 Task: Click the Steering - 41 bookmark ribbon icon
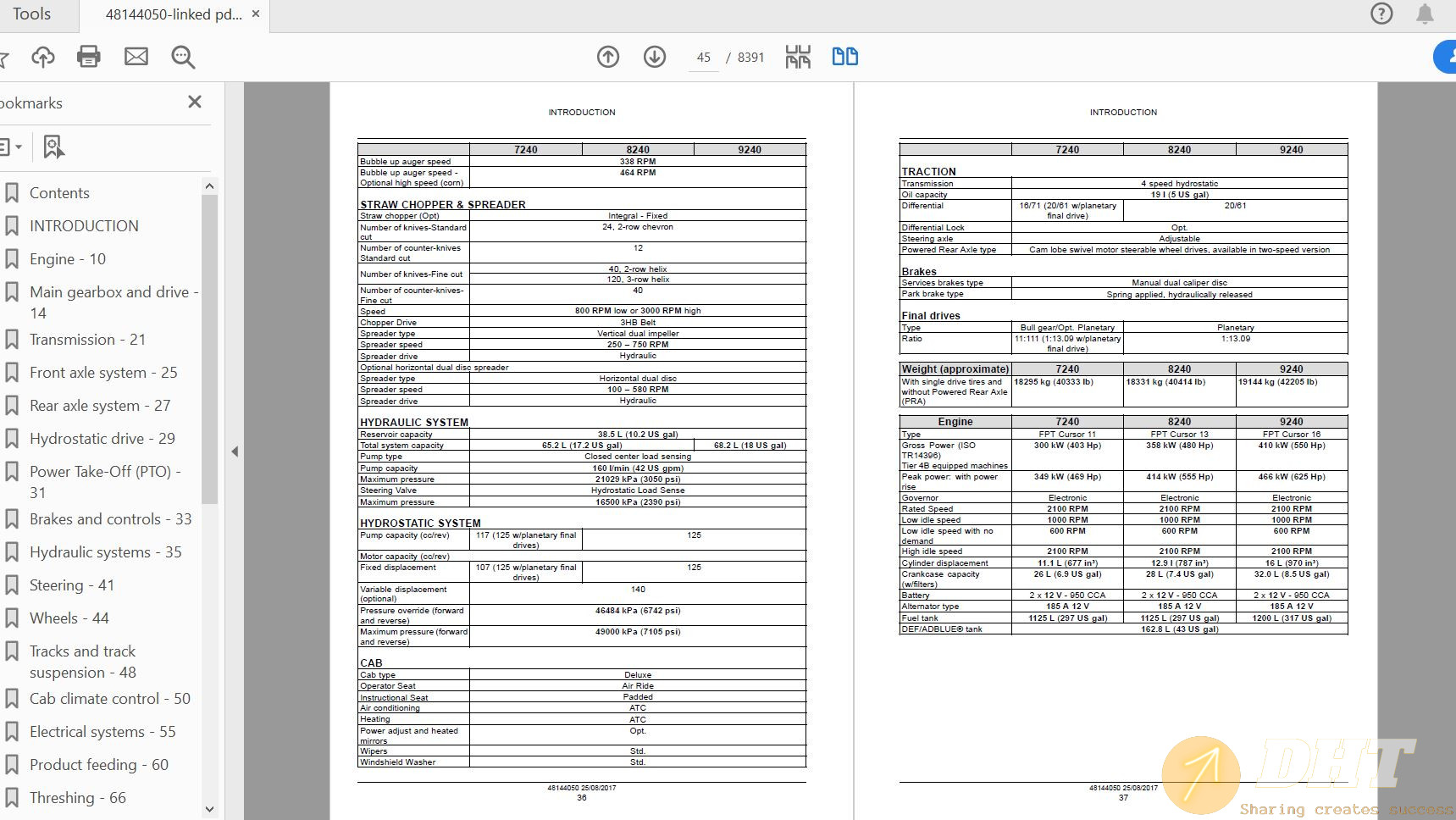tap(12, 585)
